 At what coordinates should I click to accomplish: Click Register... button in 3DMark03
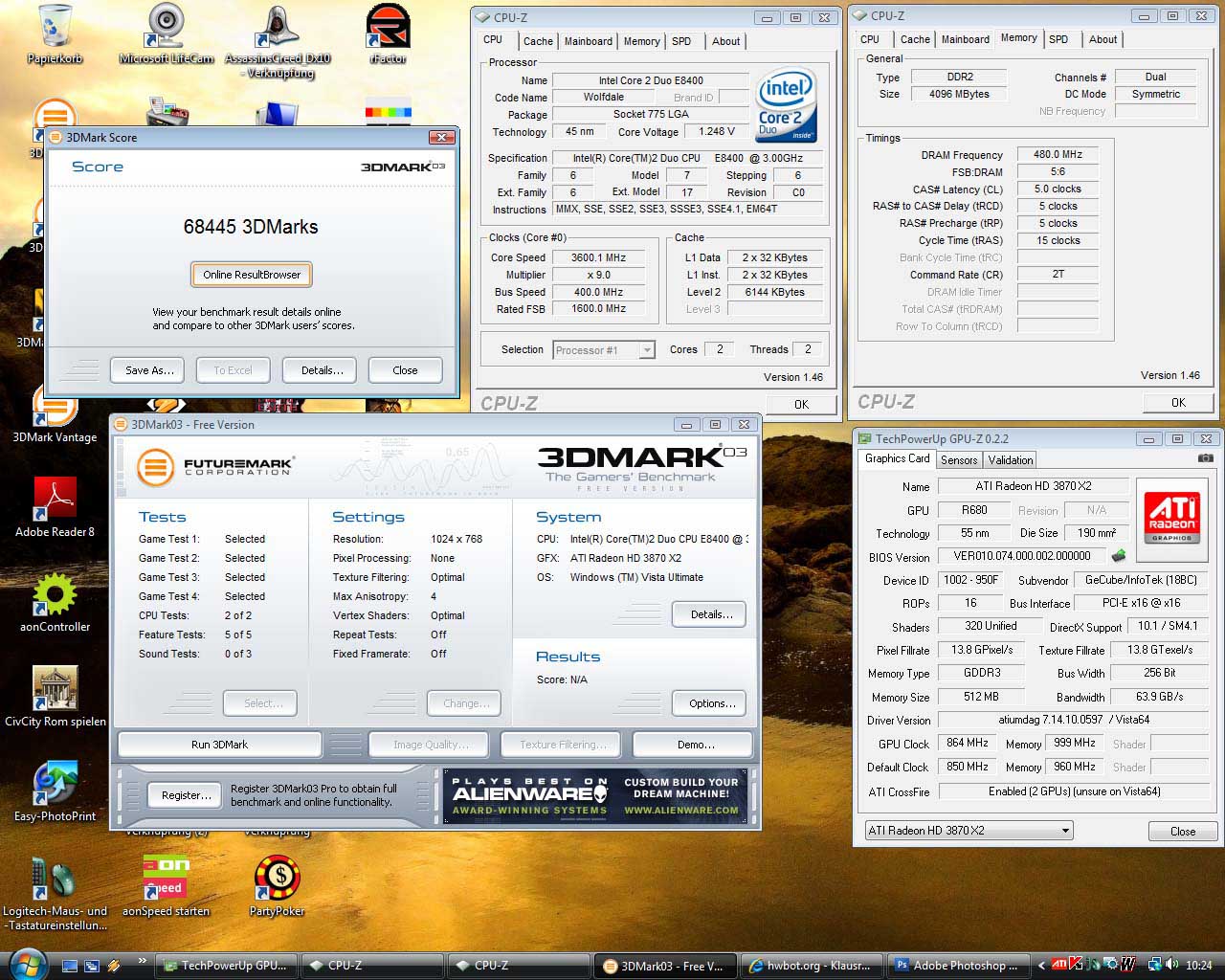tap(186, 795)
